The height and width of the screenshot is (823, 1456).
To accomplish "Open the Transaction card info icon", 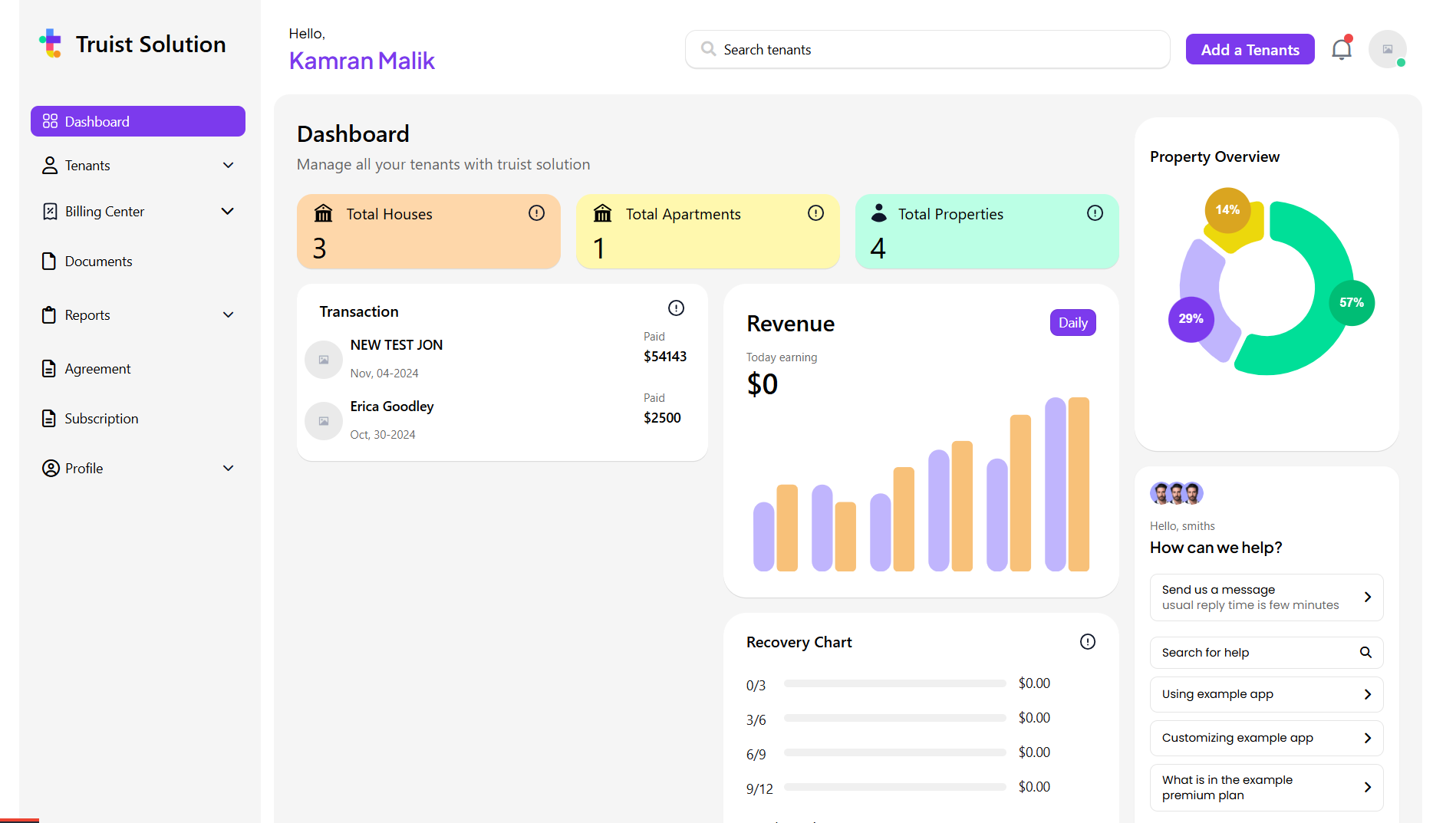I will (676, 308).
